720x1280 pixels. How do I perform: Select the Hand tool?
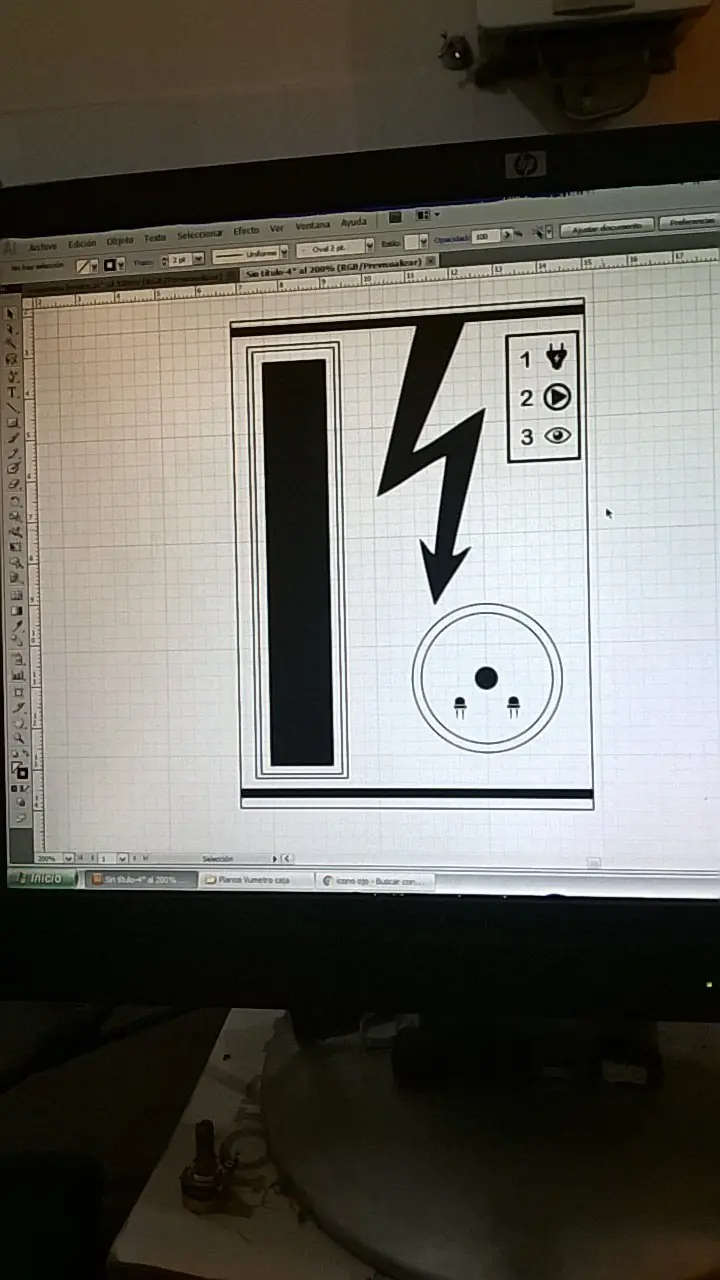(x=18, y=722)
